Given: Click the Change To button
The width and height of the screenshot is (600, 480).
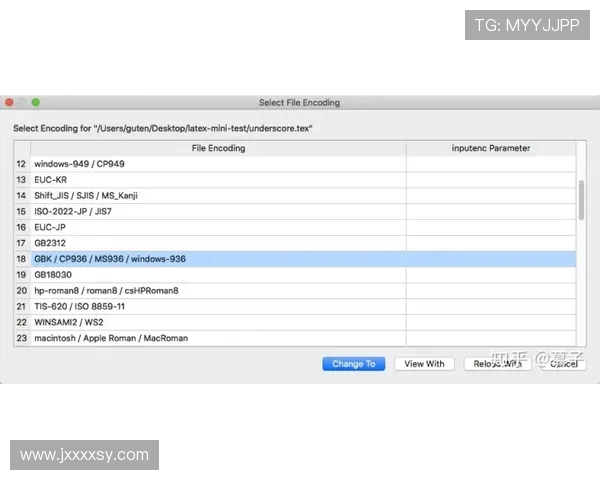Looking at the screenshot, I should tap(353, 364).
